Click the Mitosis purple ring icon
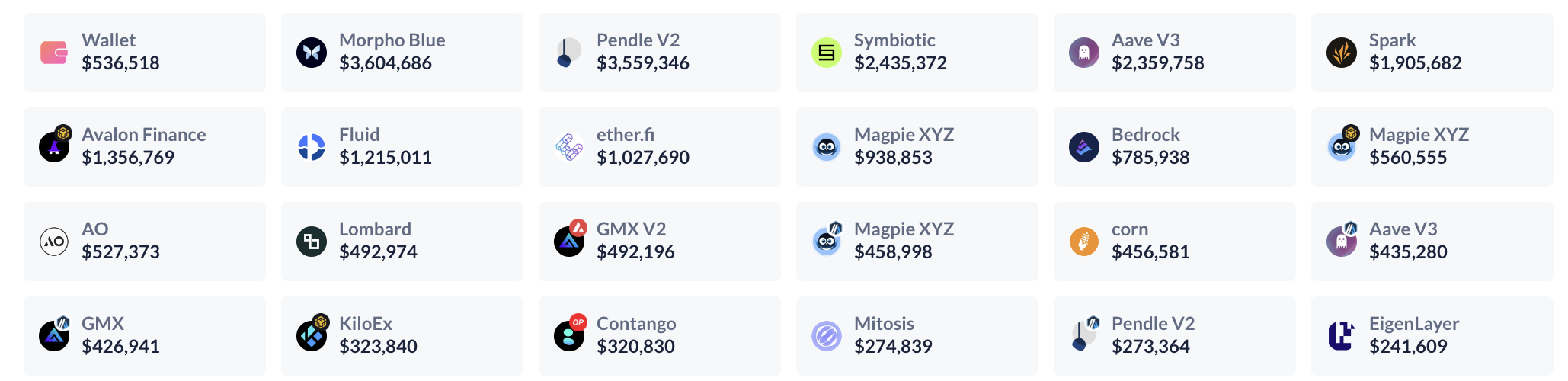The height and width of the screenshot is (381, 1568). pos(827,336)
